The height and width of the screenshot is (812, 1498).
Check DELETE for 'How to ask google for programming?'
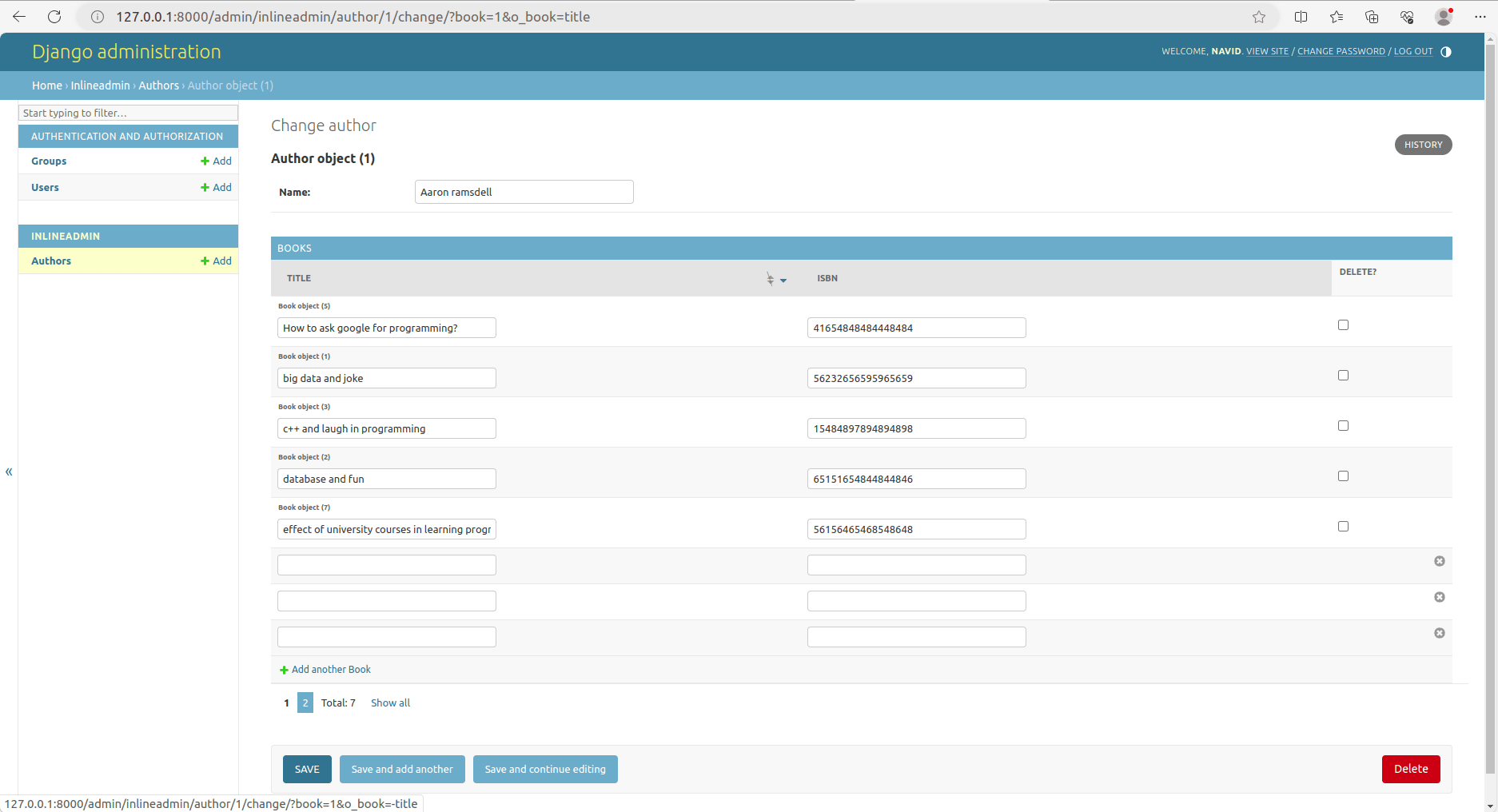[1343, 324]
